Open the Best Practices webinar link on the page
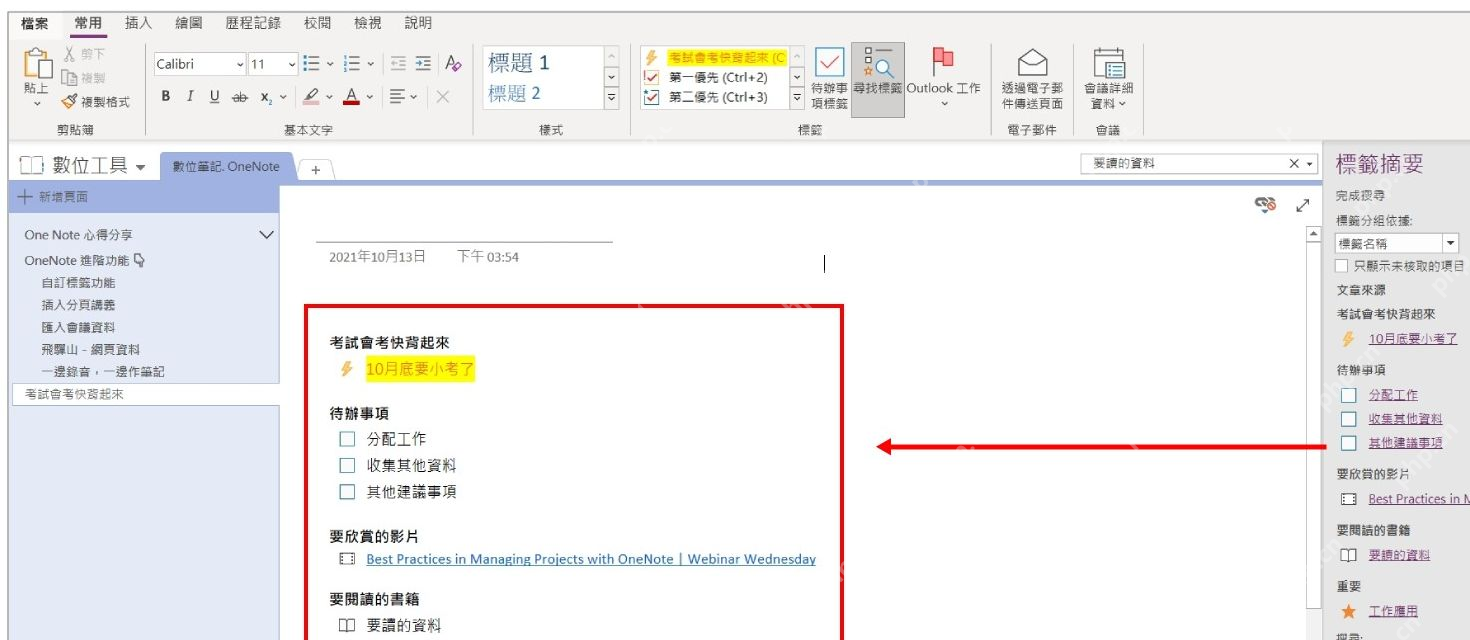1470x640 pixels. point(591,559)
